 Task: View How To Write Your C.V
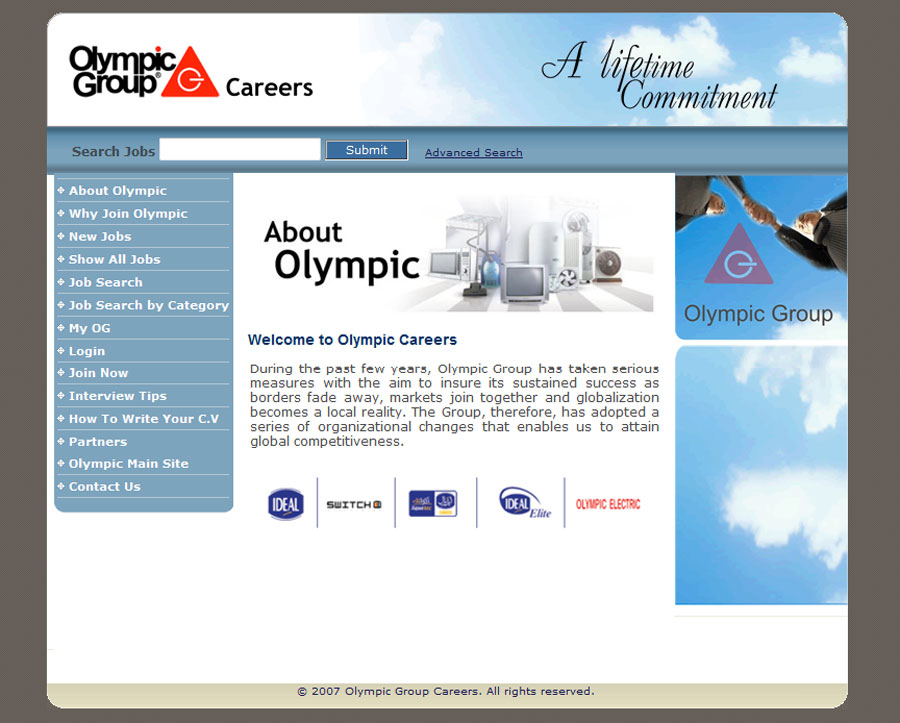[x=143, y=419]
